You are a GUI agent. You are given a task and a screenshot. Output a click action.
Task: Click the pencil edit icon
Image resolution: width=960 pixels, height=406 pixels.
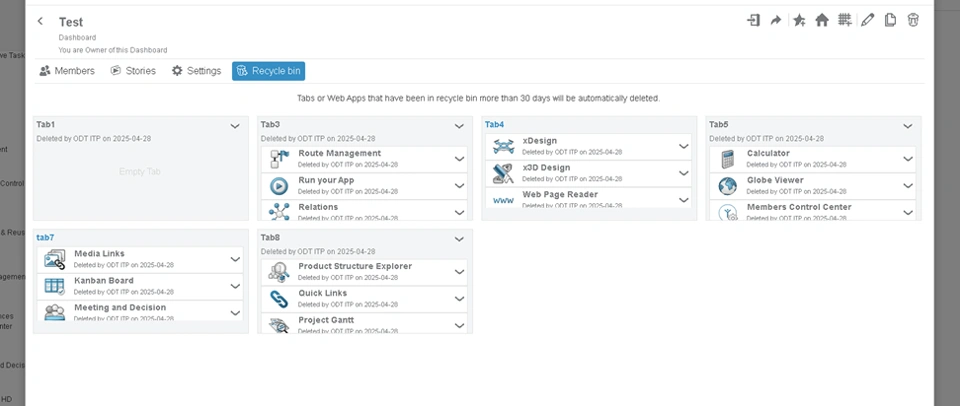pos(867,20)
